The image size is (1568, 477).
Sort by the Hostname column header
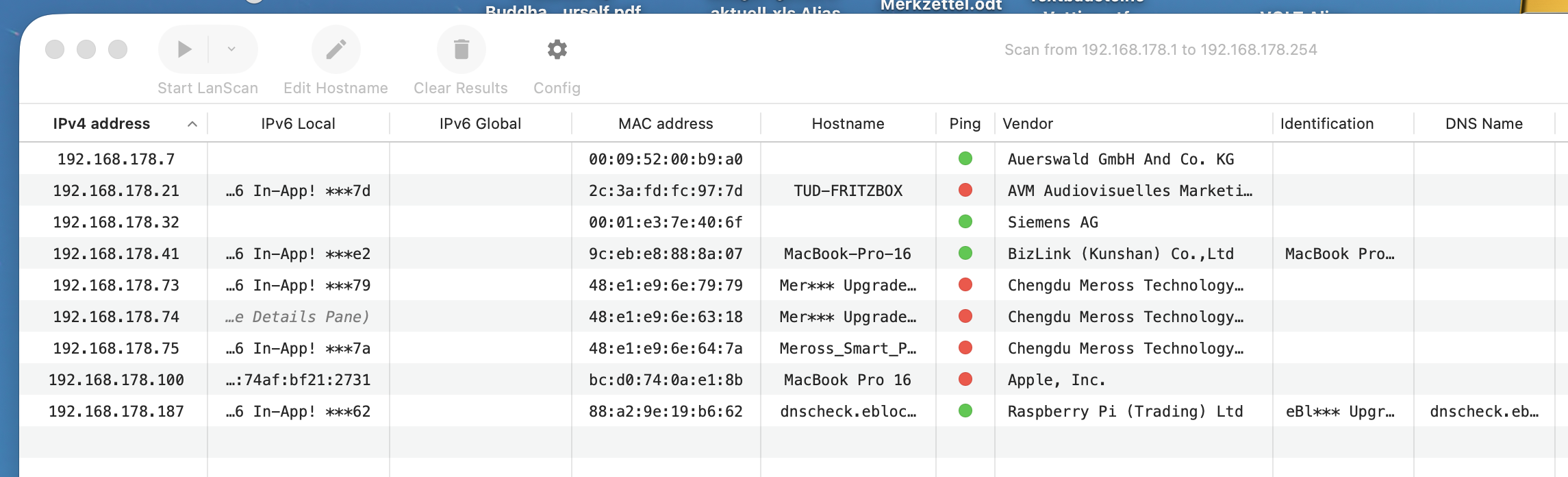tap(848, 124)
